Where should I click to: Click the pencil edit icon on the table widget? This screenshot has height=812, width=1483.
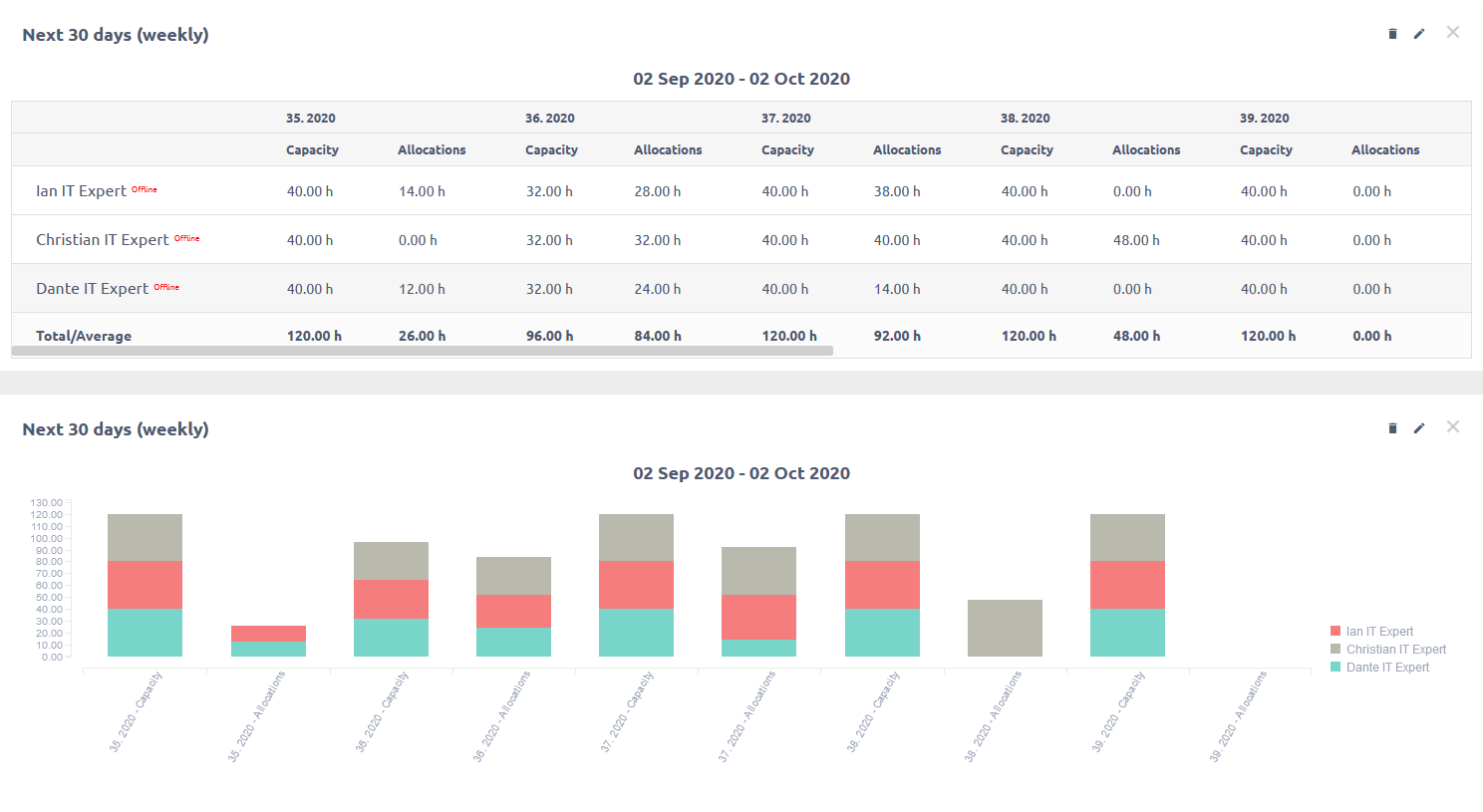(1419, 34)
